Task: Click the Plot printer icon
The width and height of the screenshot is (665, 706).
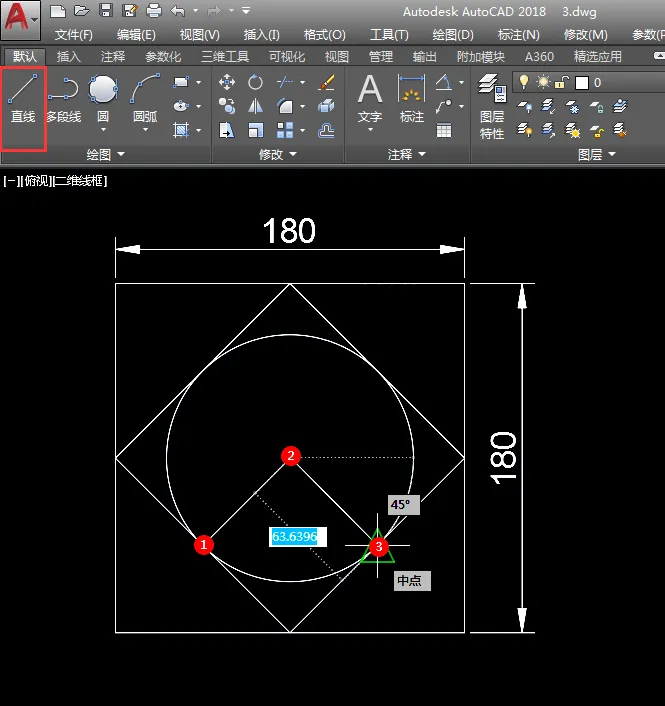Action: tap(154, 11)
